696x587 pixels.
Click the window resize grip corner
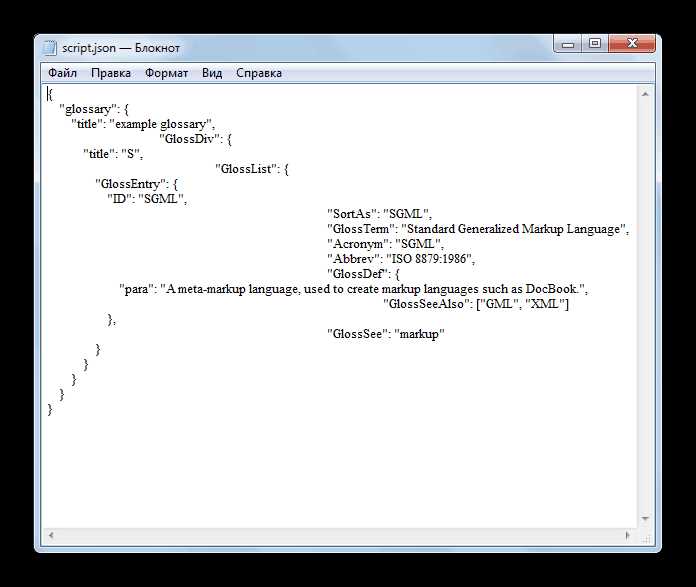point(646,539)
